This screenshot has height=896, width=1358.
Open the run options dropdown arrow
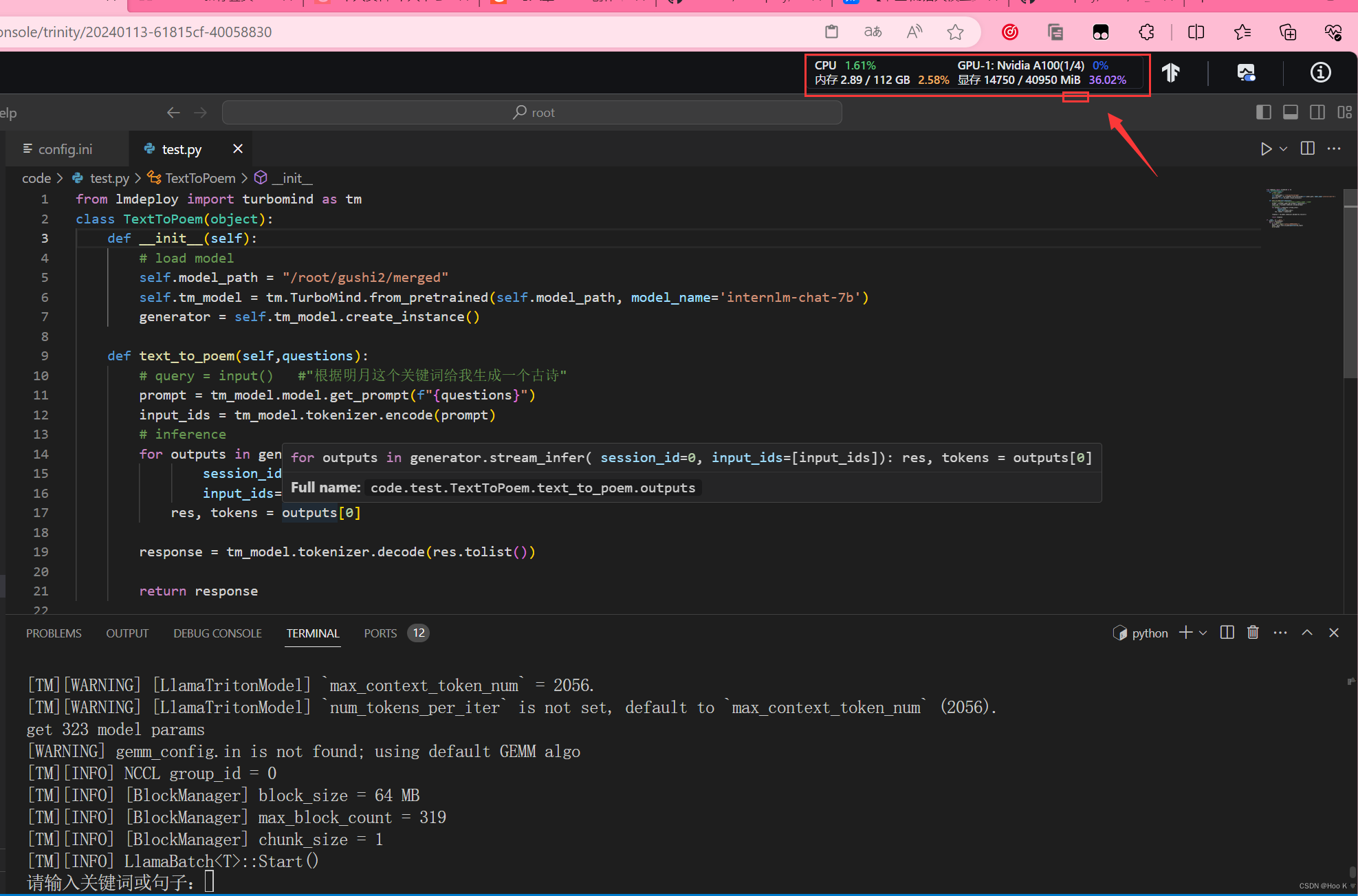[x=1283, y=149]
